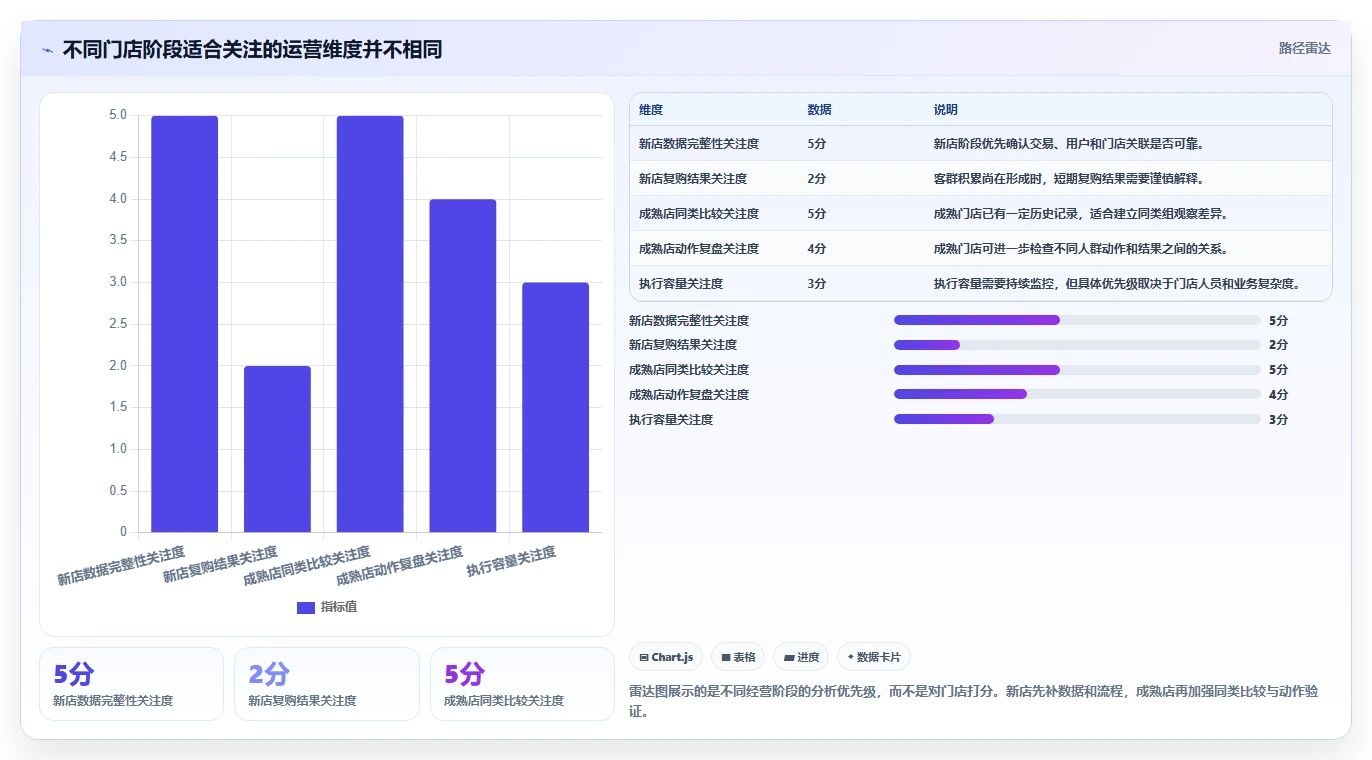Click the 数据 column header

point(819,110)
